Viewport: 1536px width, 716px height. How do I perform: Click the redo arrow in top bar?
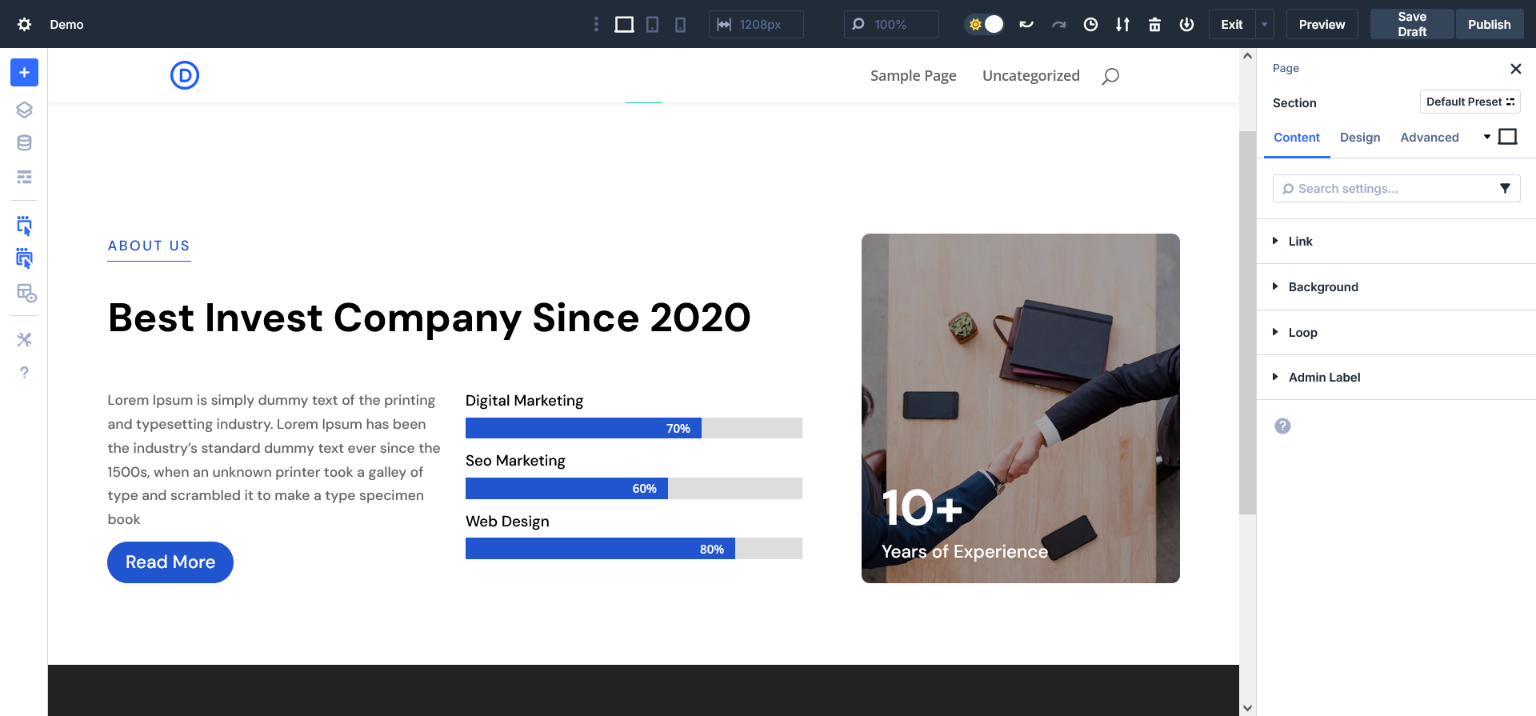click(1059, 24)
